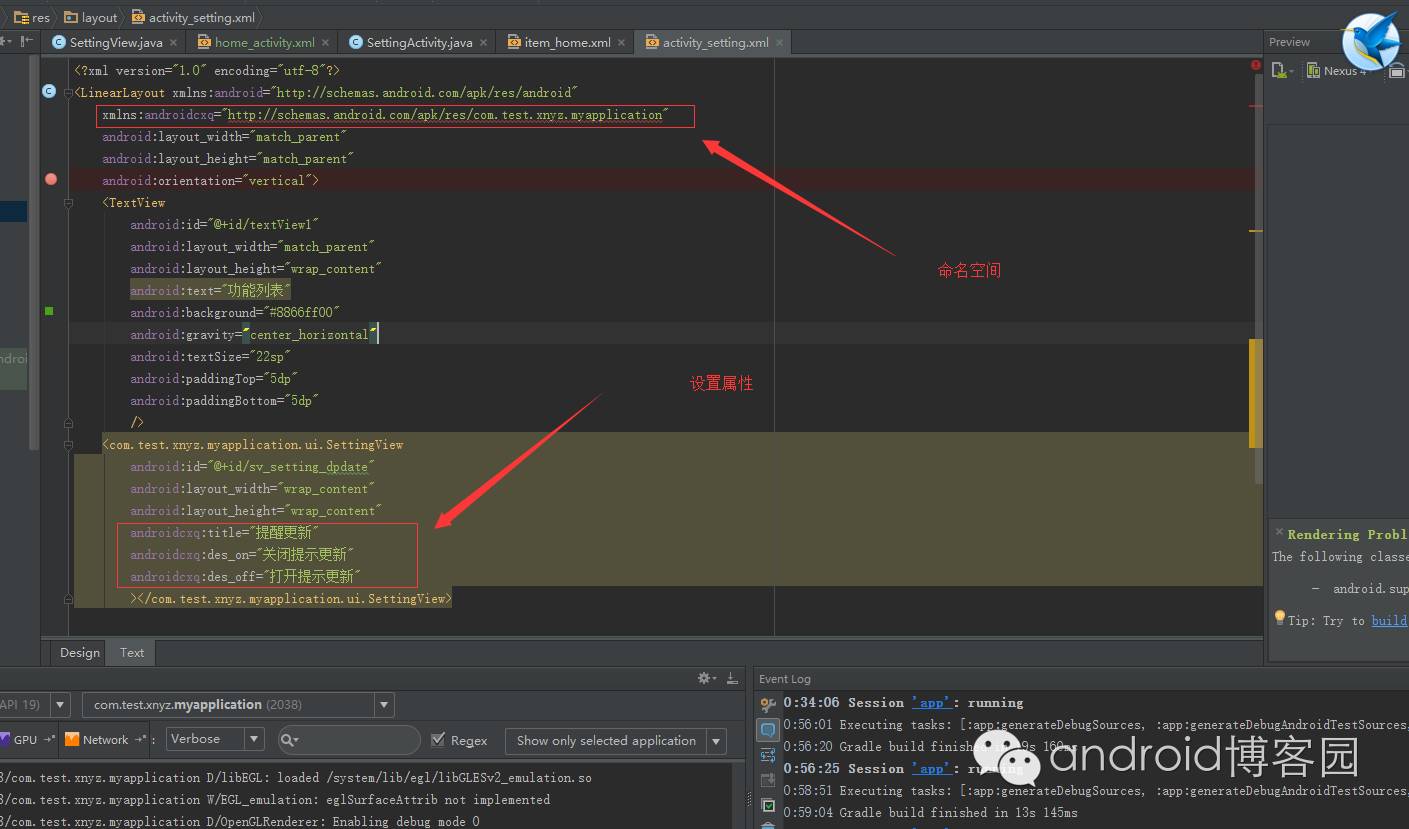Click the androidcxq:des_on attribute line
This screenshot has width=1409, height=829.
coord(242,555)
